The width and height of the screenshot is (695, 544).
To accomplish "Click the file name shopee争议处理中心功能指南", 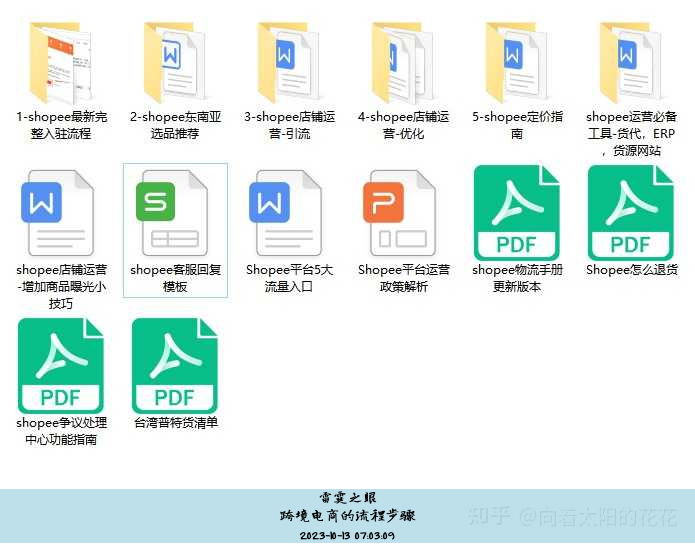I will click(x=61, y=431).
